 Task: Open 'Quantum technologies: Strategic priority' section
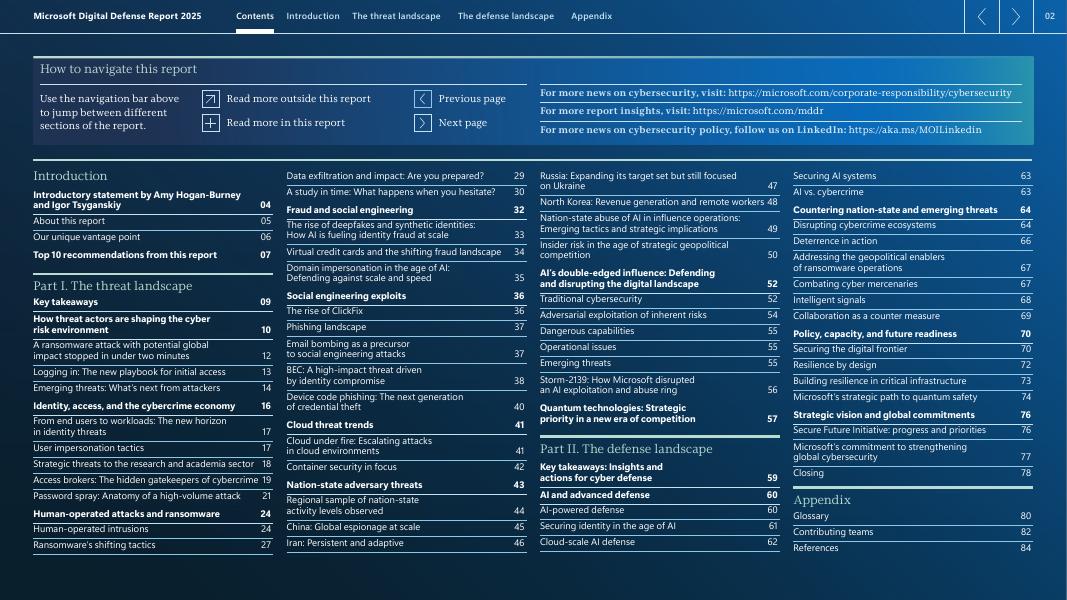[x=659, y=414]
